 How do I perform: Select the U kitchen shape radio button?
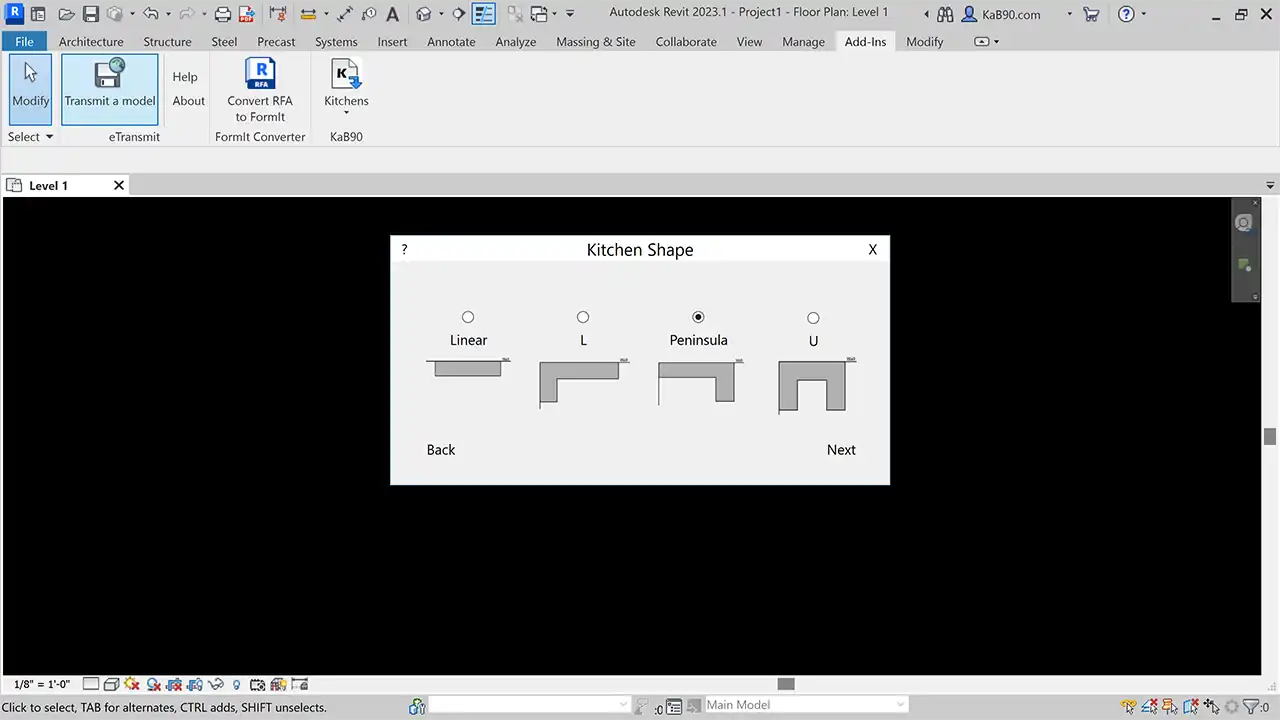click(x=813, y=318)
